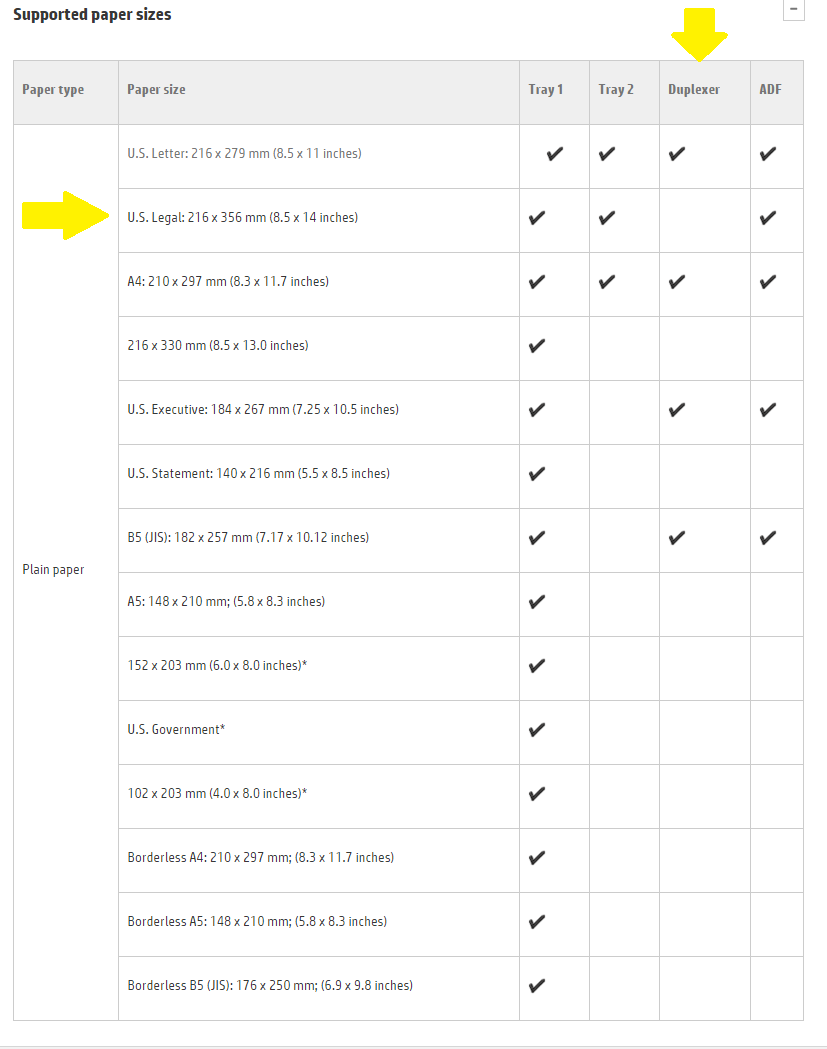Click the Plain paper row label

pos(53,570)
